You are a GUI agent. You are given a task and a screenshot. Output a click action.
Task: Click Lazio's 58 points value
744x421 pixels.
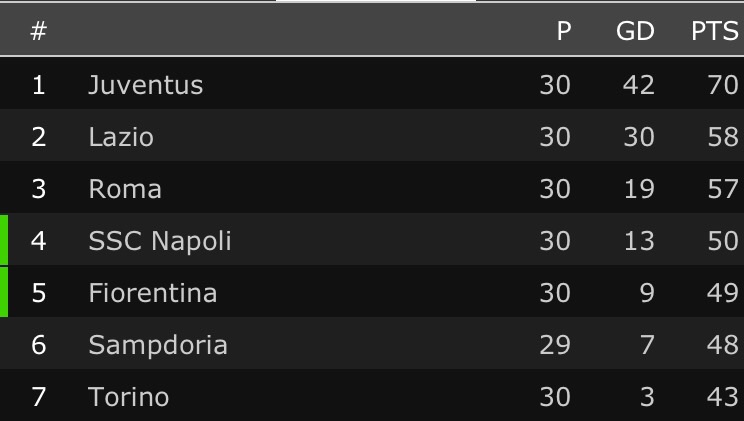(x=722, y=137)
